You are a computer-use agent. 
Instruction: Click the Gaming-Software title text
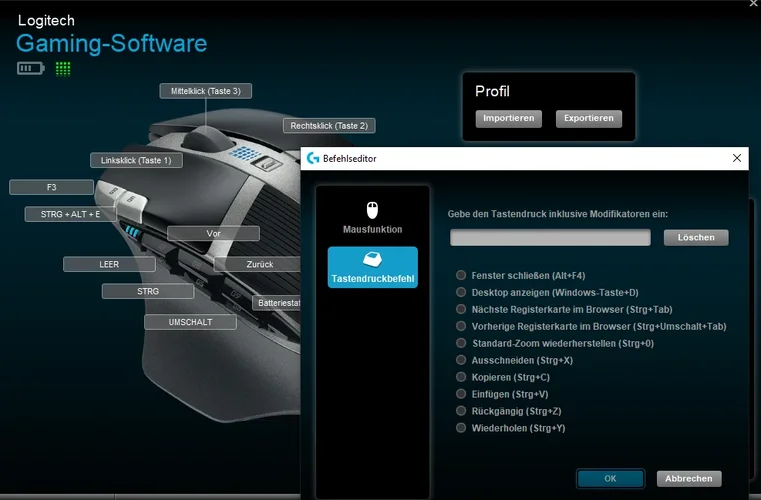coord(112,43)
